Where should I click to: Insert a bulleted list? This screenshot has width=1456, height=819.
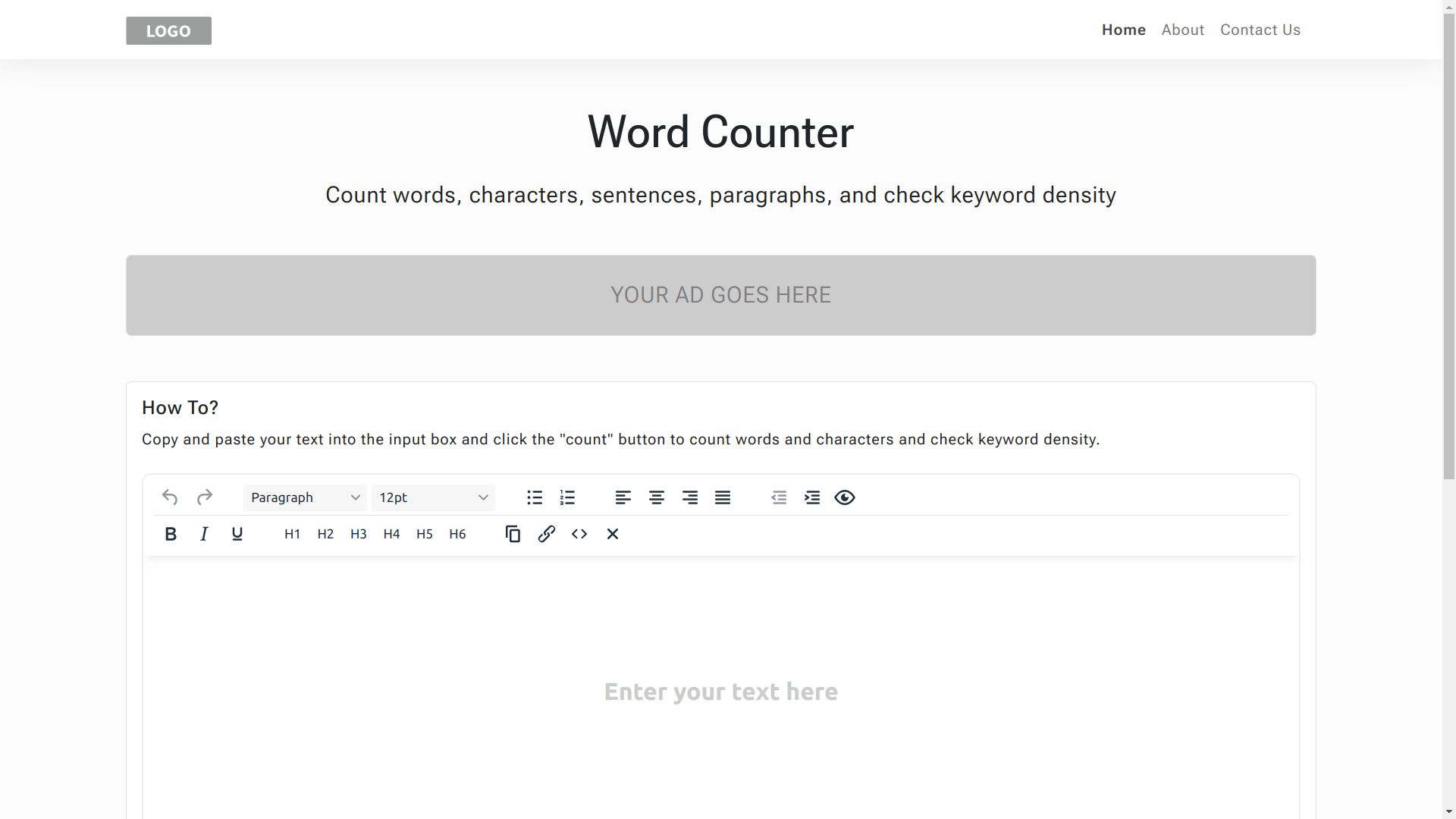point(535,497)
